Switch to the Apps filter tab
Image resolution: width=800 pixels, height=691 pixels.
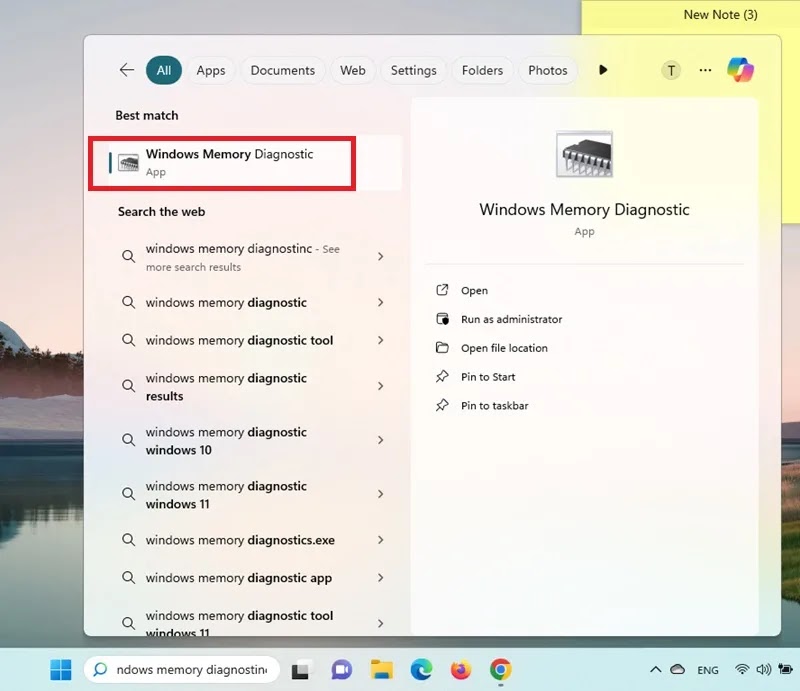[x=211, y=70]
